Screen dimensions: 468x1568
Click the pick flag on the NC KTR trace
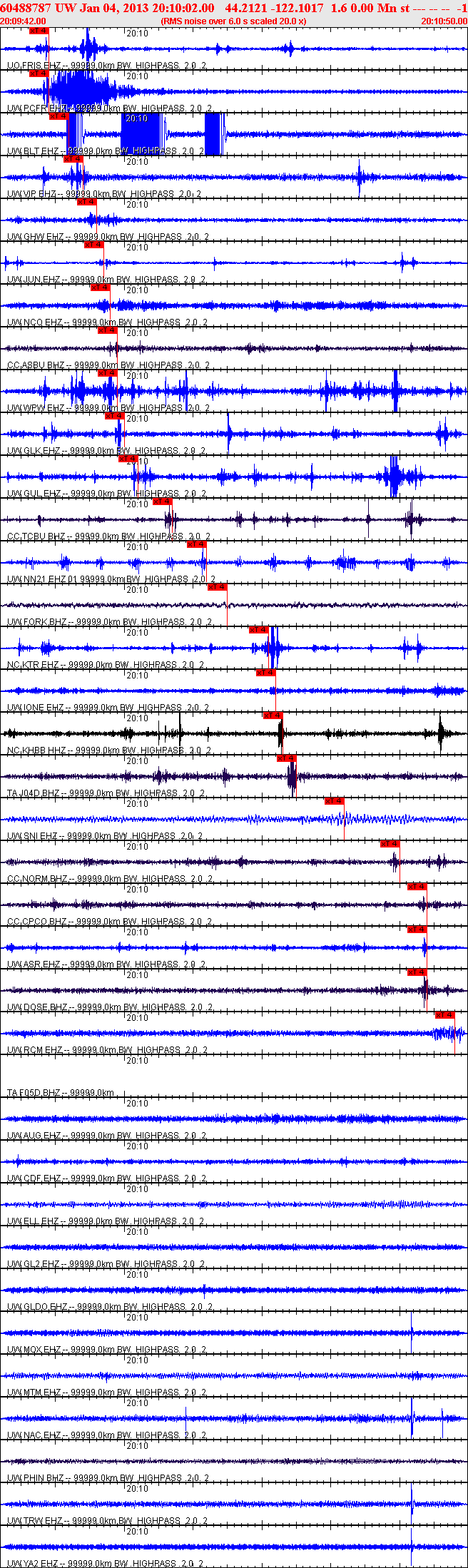click(258, 630)
